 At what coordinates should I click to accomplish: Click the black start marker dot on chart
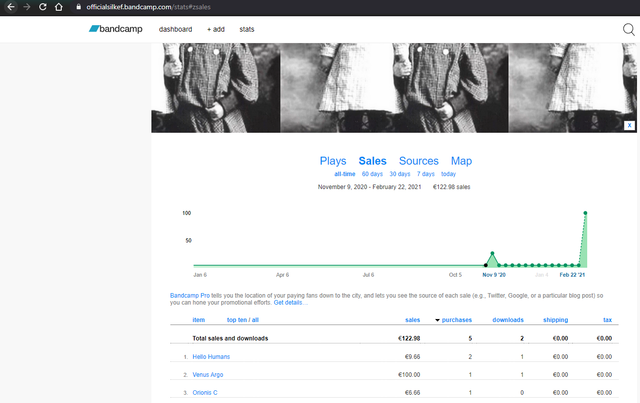(485, 265)
